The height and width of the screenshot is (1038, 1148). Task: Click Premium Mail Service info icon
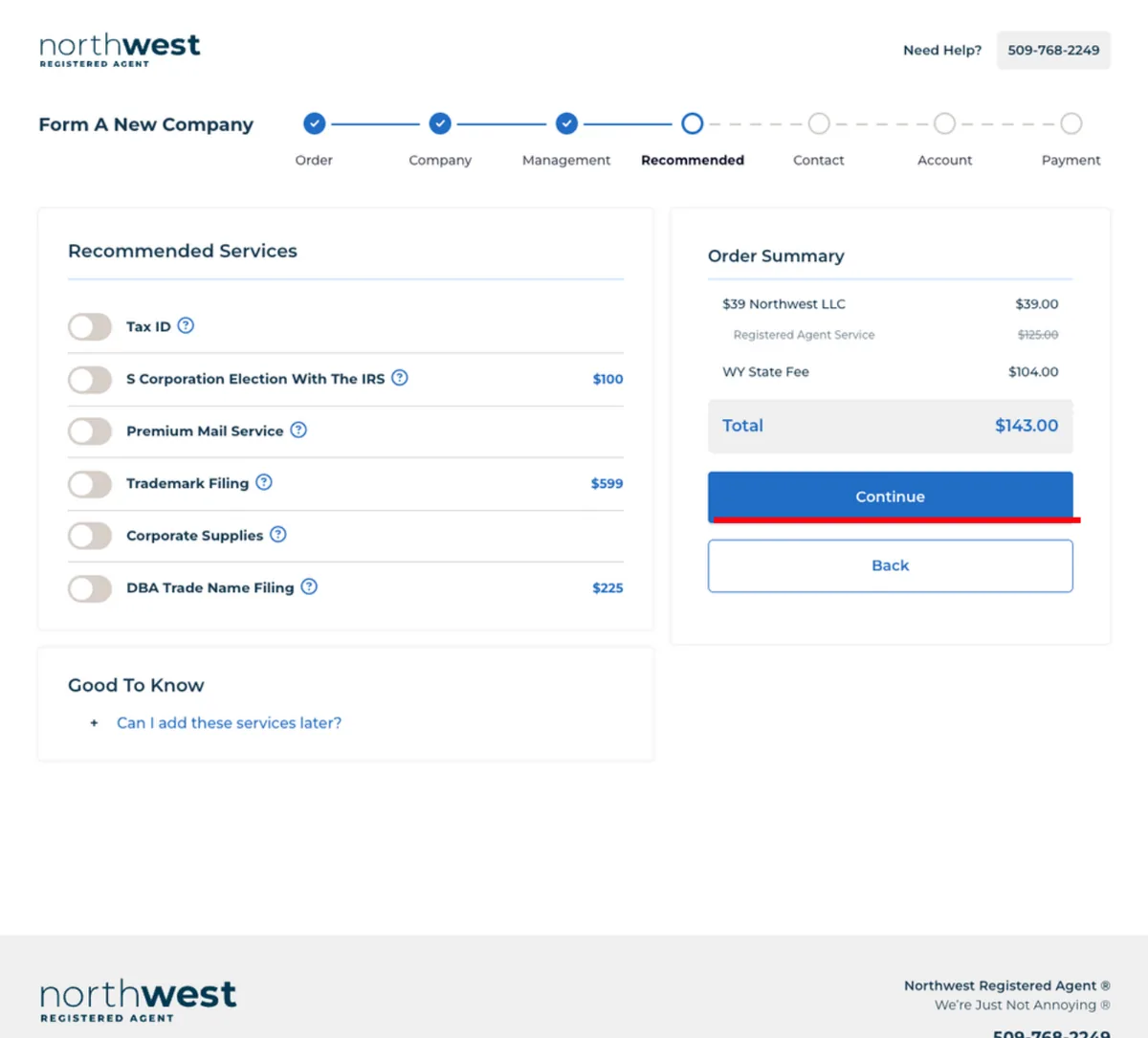click(x=298, y=430)
